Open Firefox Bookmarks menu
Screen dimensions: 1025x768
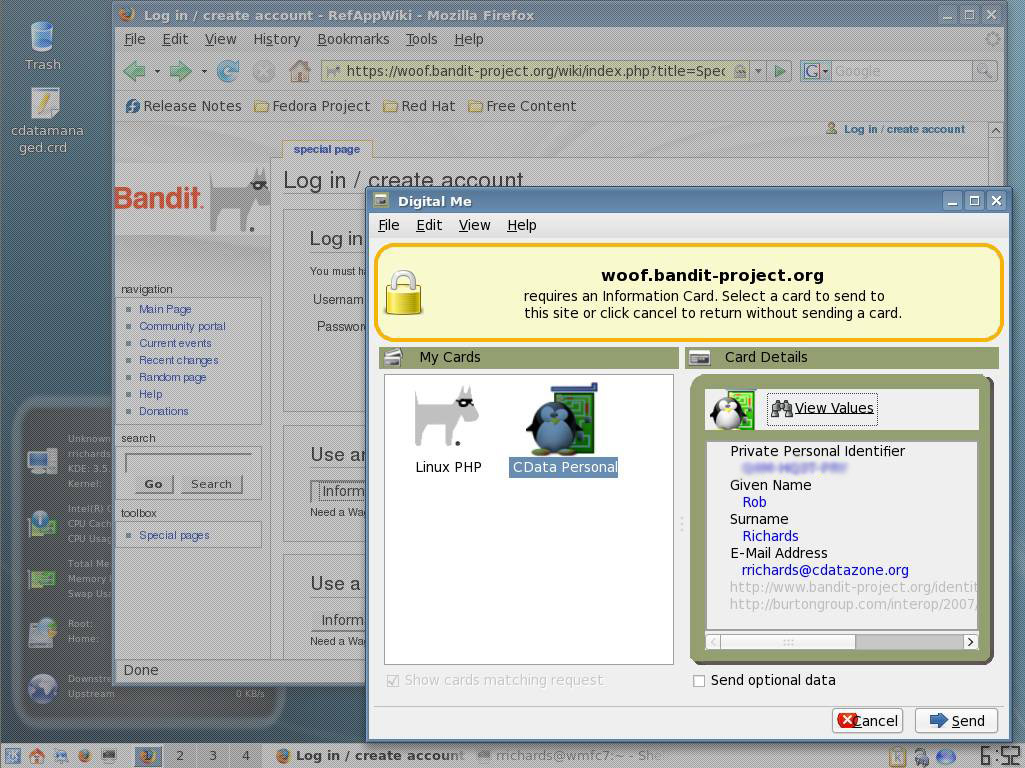[353, 39]
